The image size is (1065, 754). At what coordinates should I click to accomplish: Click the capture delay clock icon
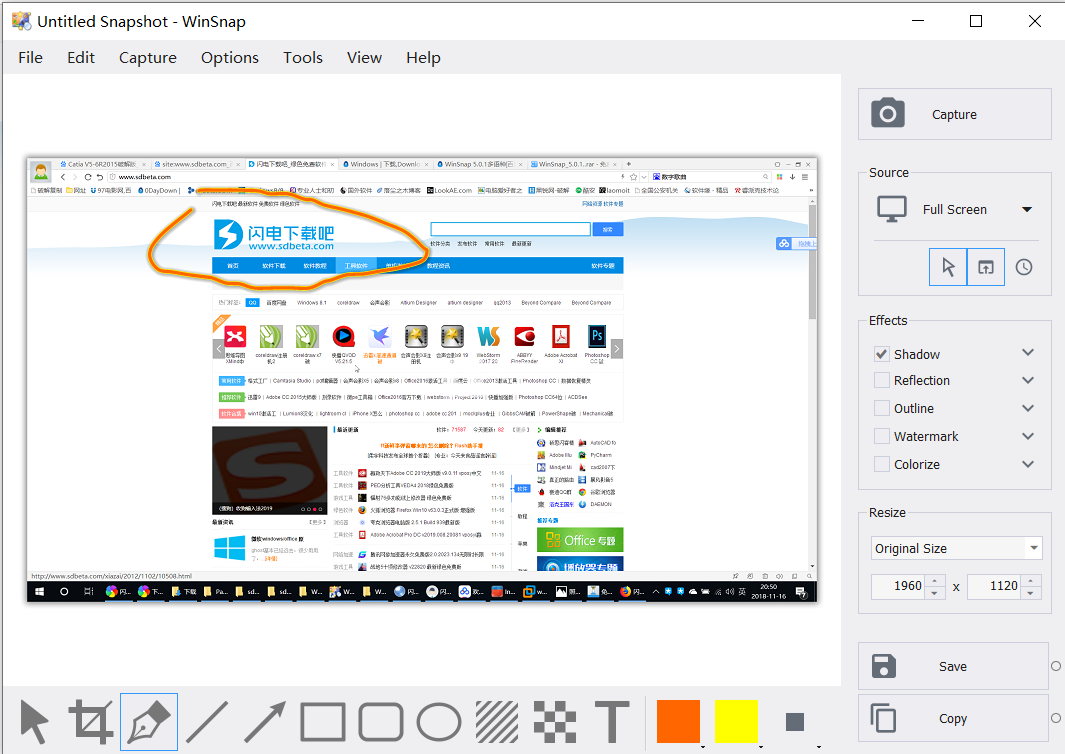coord(1024,267)
